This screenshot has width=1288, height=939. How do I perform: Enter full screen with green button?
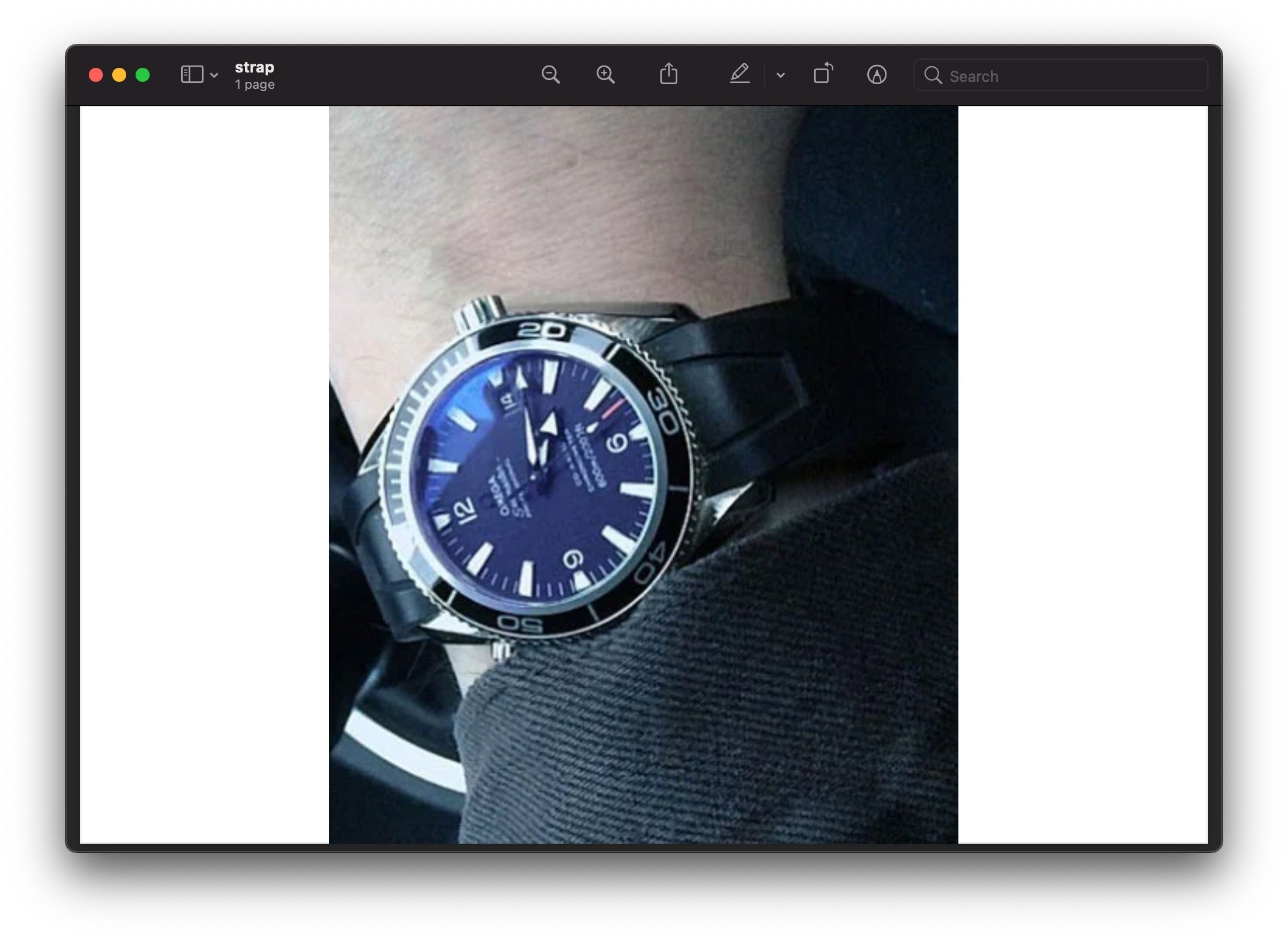[x=143, y=75]
